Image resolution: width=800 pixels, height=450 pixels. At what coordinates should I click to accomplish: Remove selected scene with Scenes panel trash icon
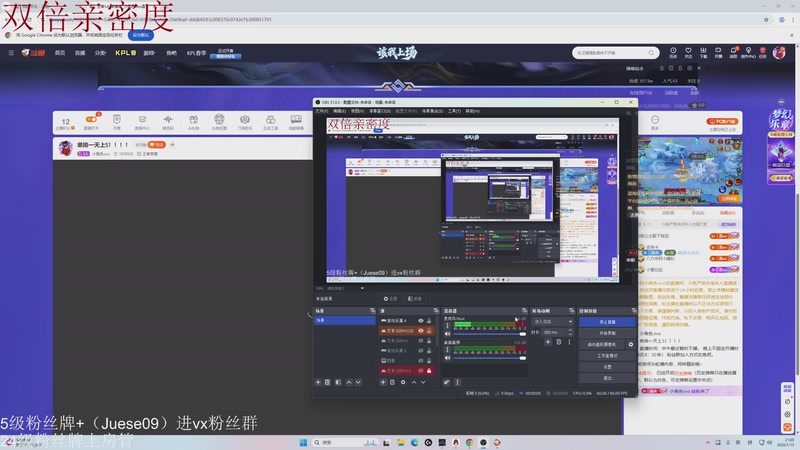click(328, 382)
